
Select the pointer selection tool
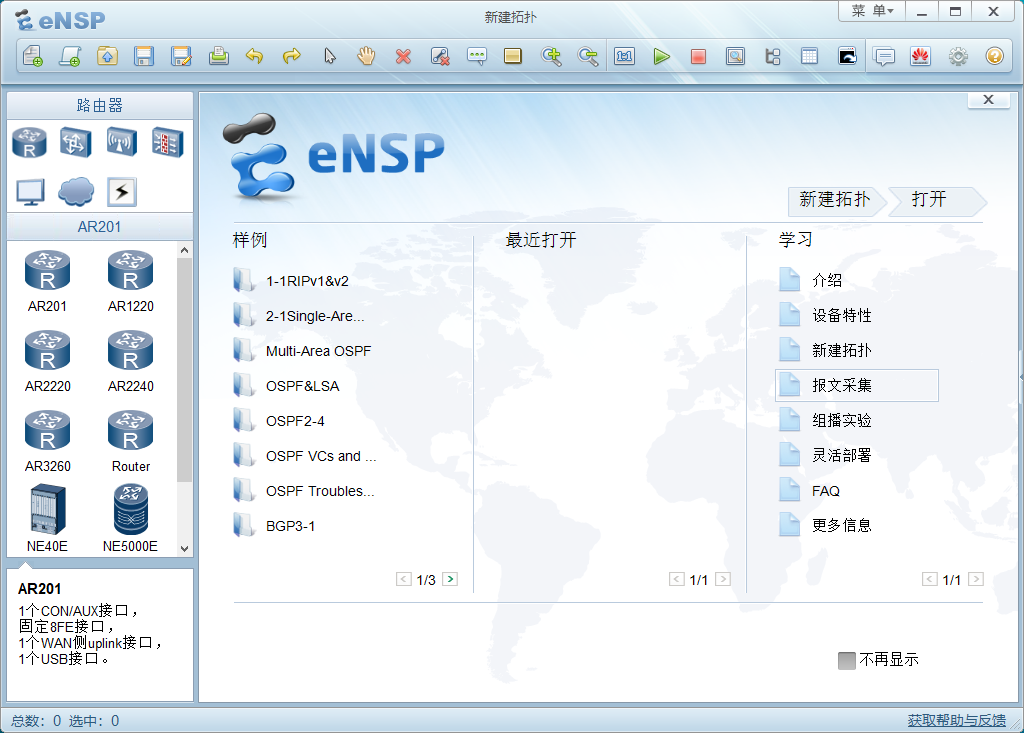click(x=330, y=56)
